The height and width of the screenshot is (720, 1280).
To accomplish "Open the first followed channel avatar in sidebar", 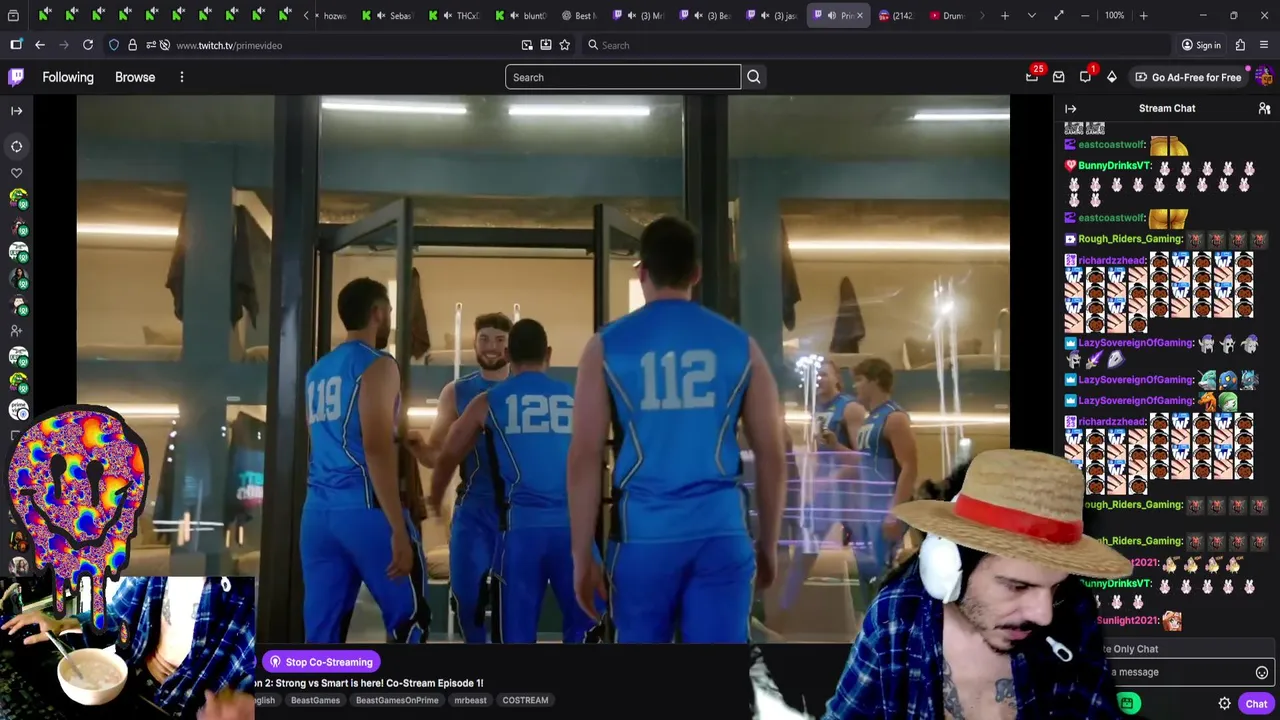I will 18,199.
